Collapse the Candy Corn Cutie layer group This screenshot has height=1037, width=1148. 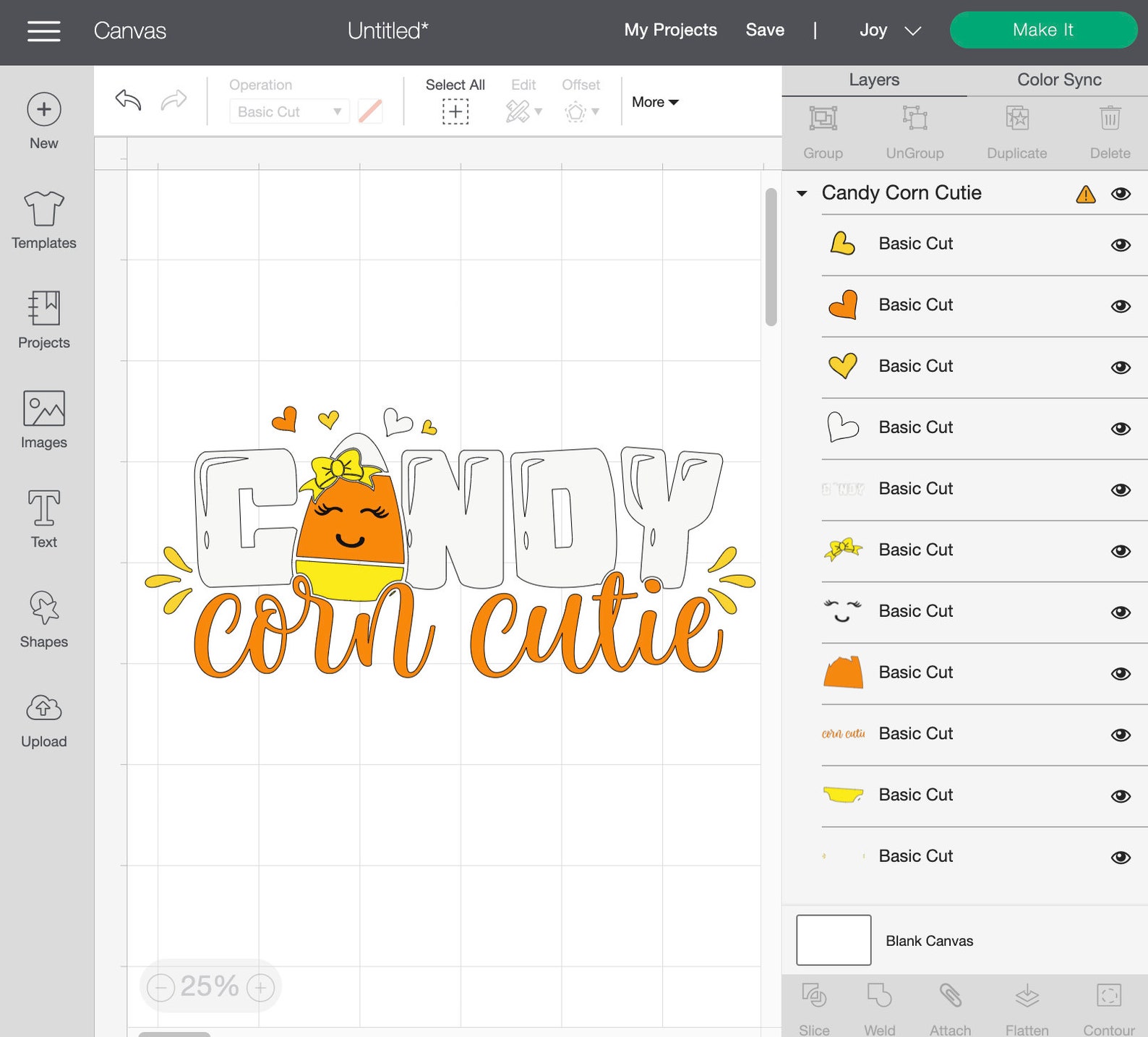click(x=802, y=194)
